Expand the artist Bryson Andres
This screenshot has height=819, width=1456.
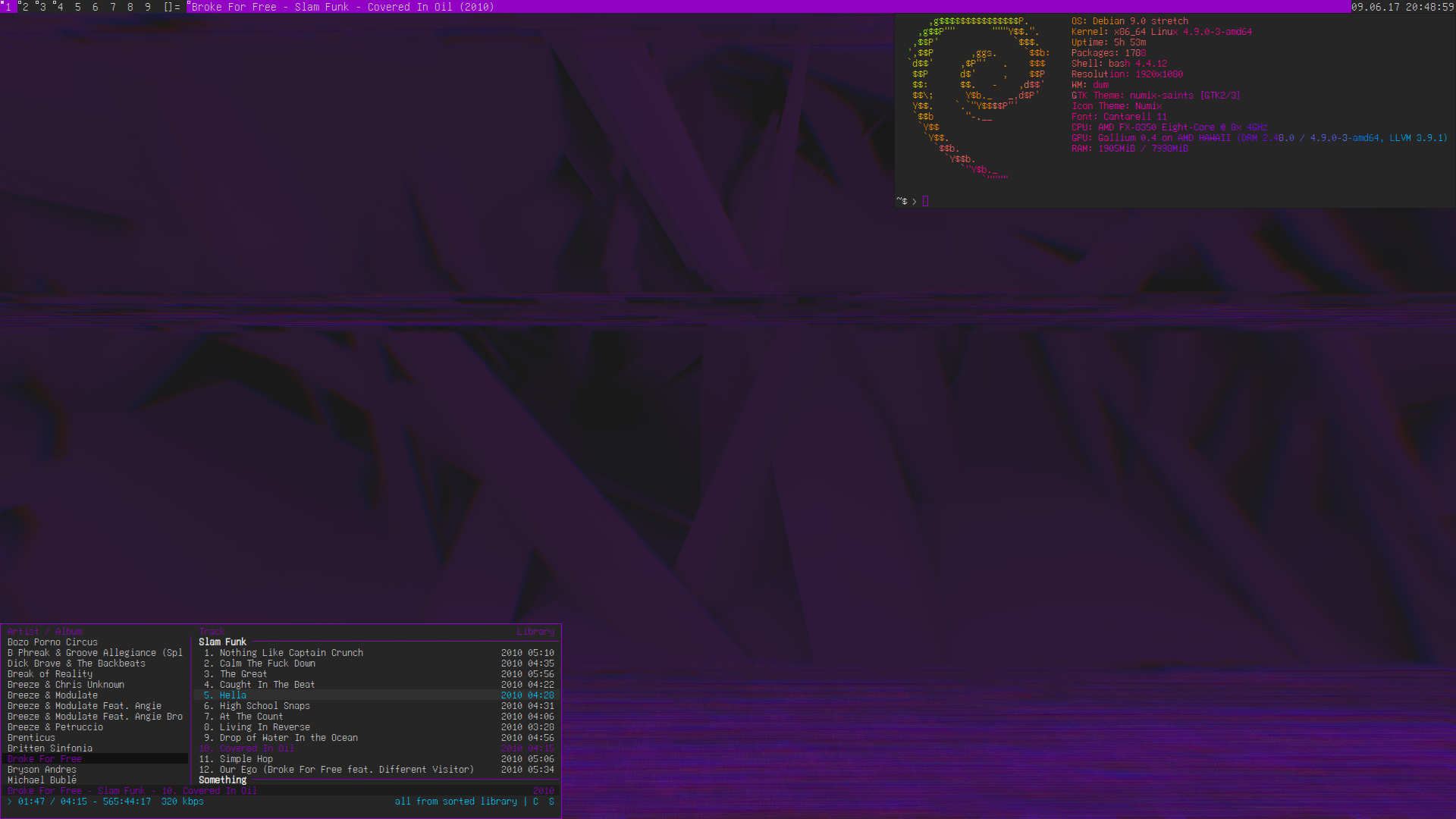pos(42,770)
